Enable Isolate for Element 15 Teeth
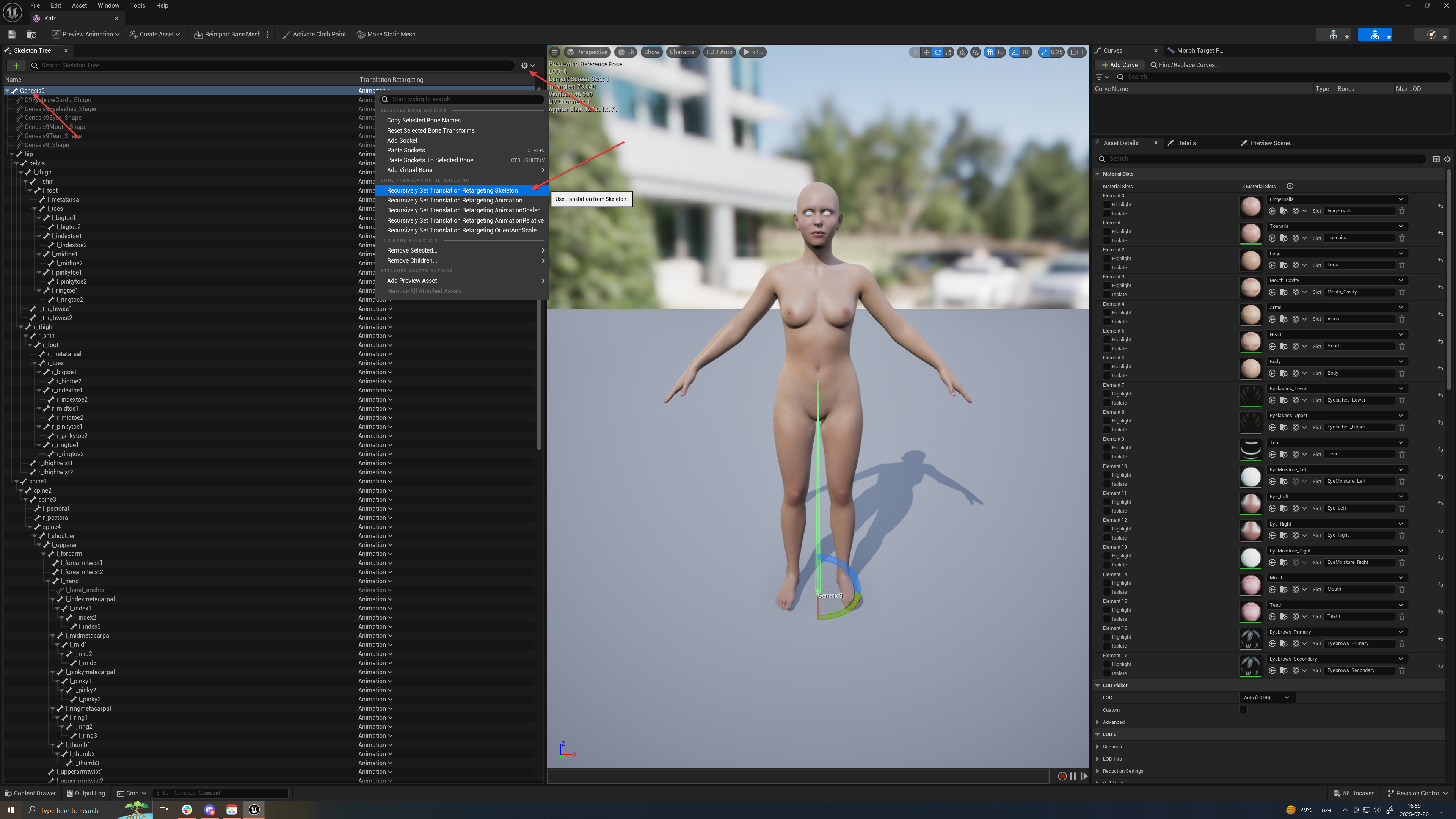Viewport: 1456px width, 819px height. pyautogui.click(x=1107, y=619)
